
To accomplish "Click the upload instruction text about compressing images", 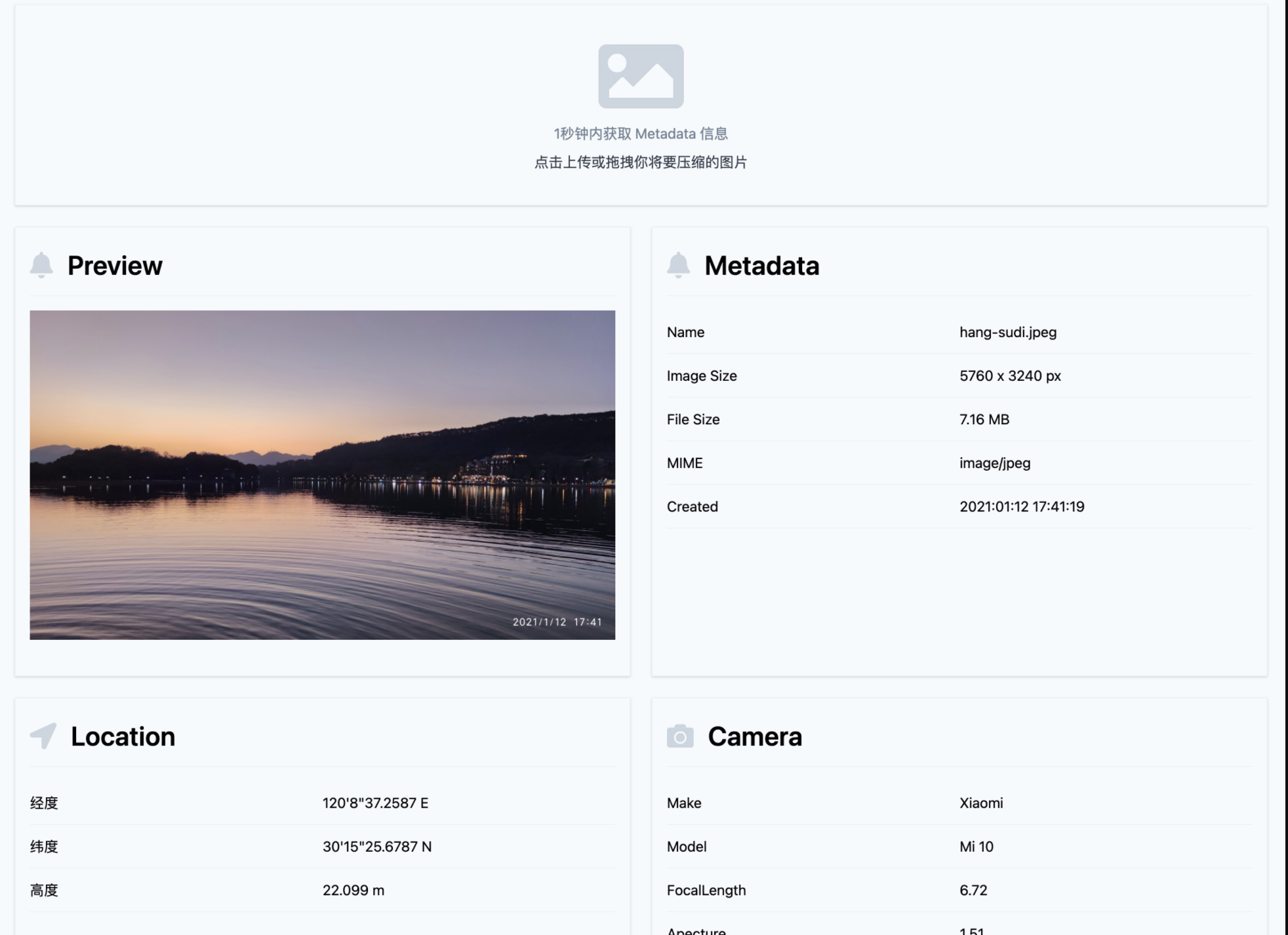I will (641, 163).
